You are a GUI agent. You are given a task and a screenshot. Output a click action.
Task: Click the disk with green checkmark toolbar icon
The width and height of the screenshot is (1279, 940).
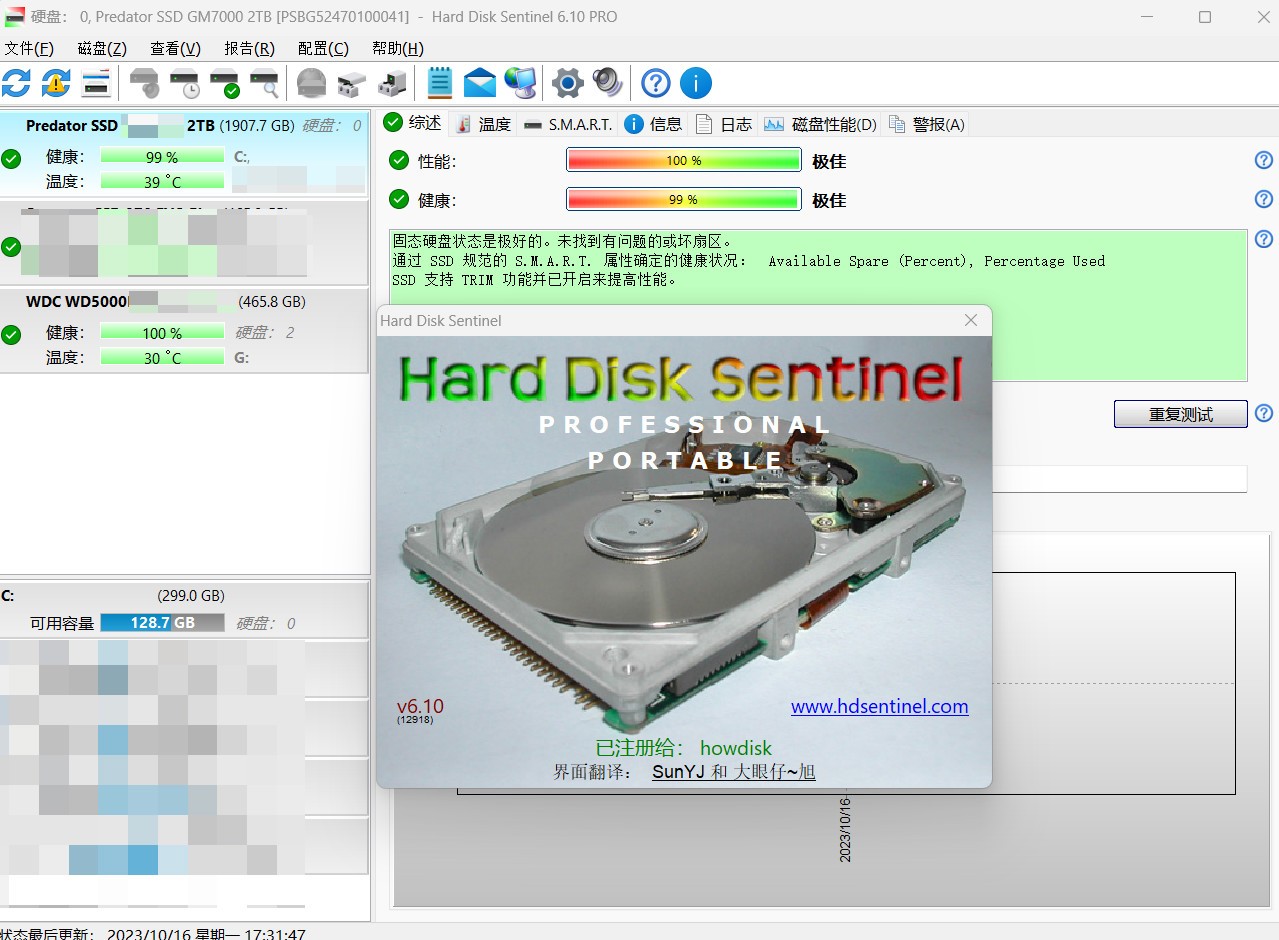click(x=225, y=82)
